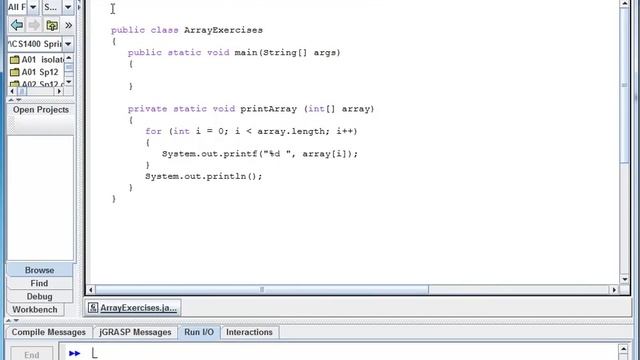
Task: Click the blue double-arrow icon in Run I/O
Action: pyautogui.click(x=74, y=353)
